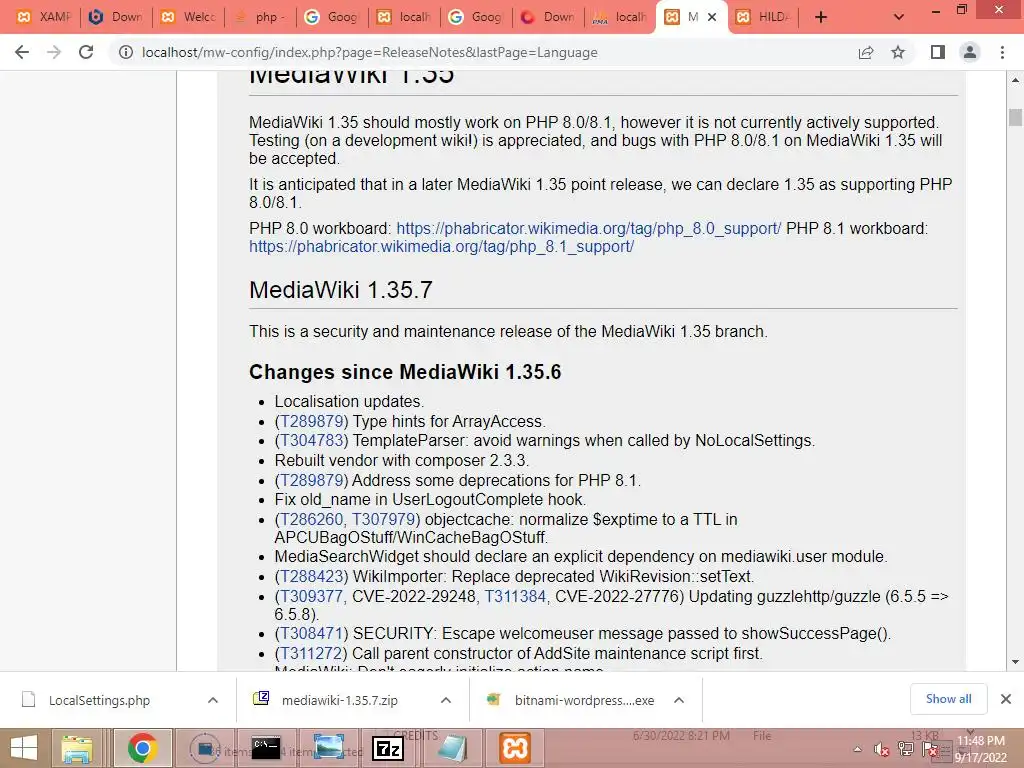
Task: Open XAMPP control panel from the taskbar
Action: [515, 748]
